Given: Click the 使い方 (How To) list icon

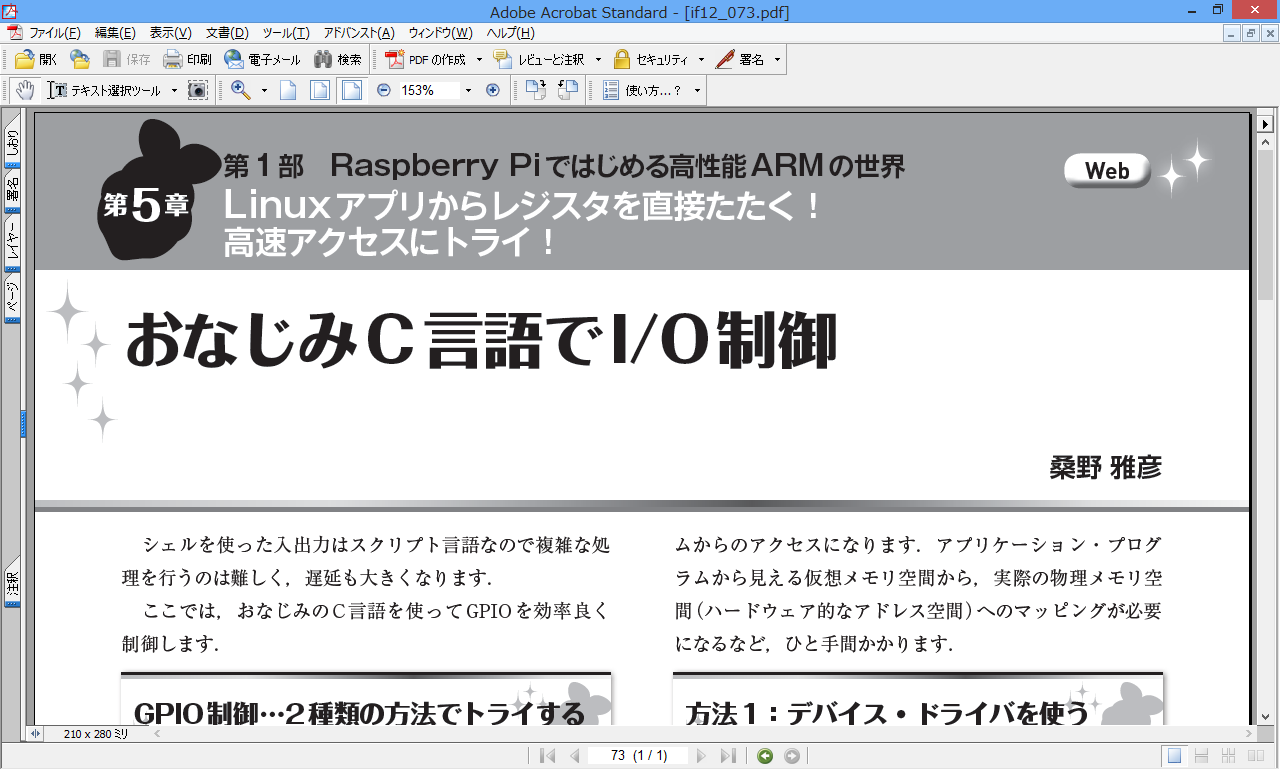Looking at the screenshot, I should tap(611, 90).
